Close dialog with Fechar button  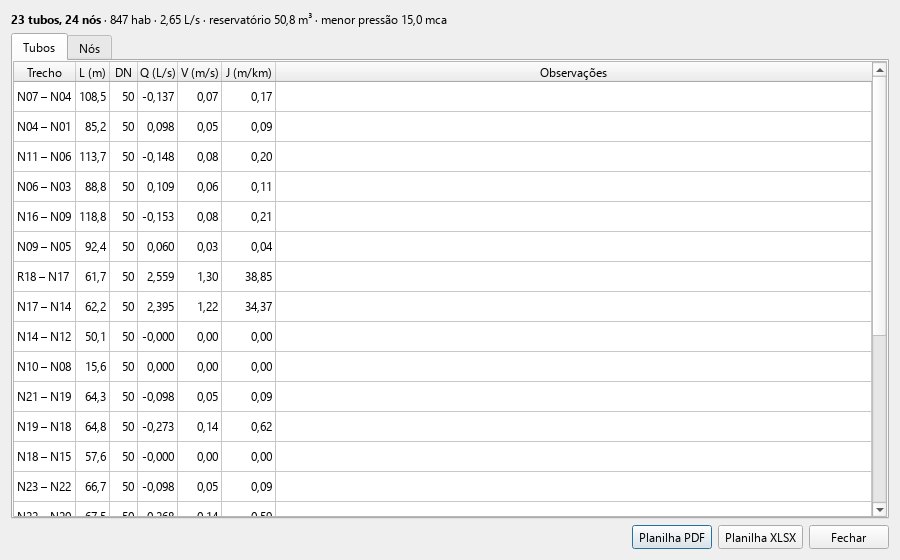(x=848, y=538)
